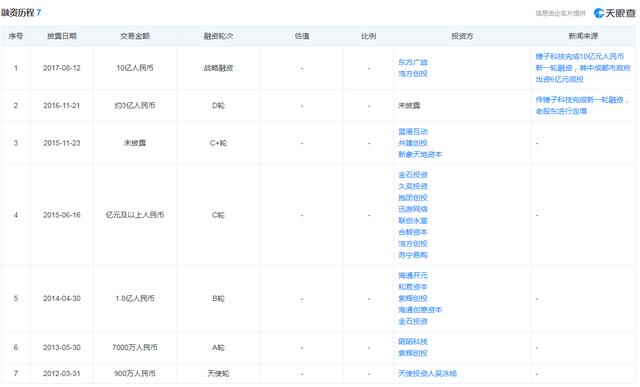Open investor 联创永宣 link
The image size is (640, 387).
(413, 220)
